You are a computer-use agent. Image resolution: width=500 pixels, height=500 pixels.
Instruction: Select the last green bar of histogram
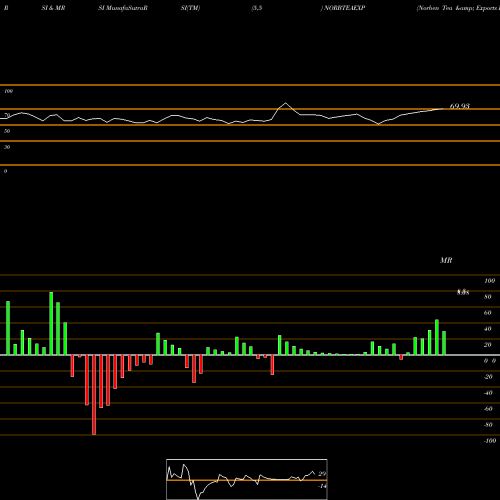444,343
